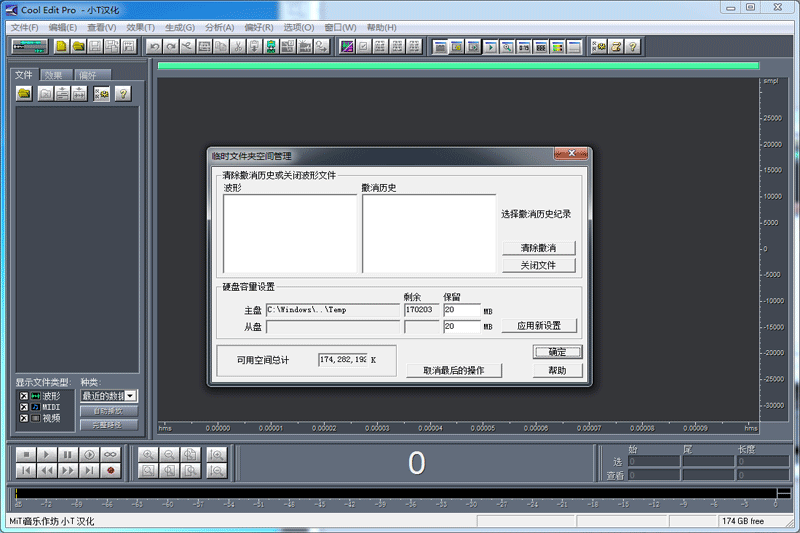Click the undo arrow icon in the toolbar

(154, 47)
